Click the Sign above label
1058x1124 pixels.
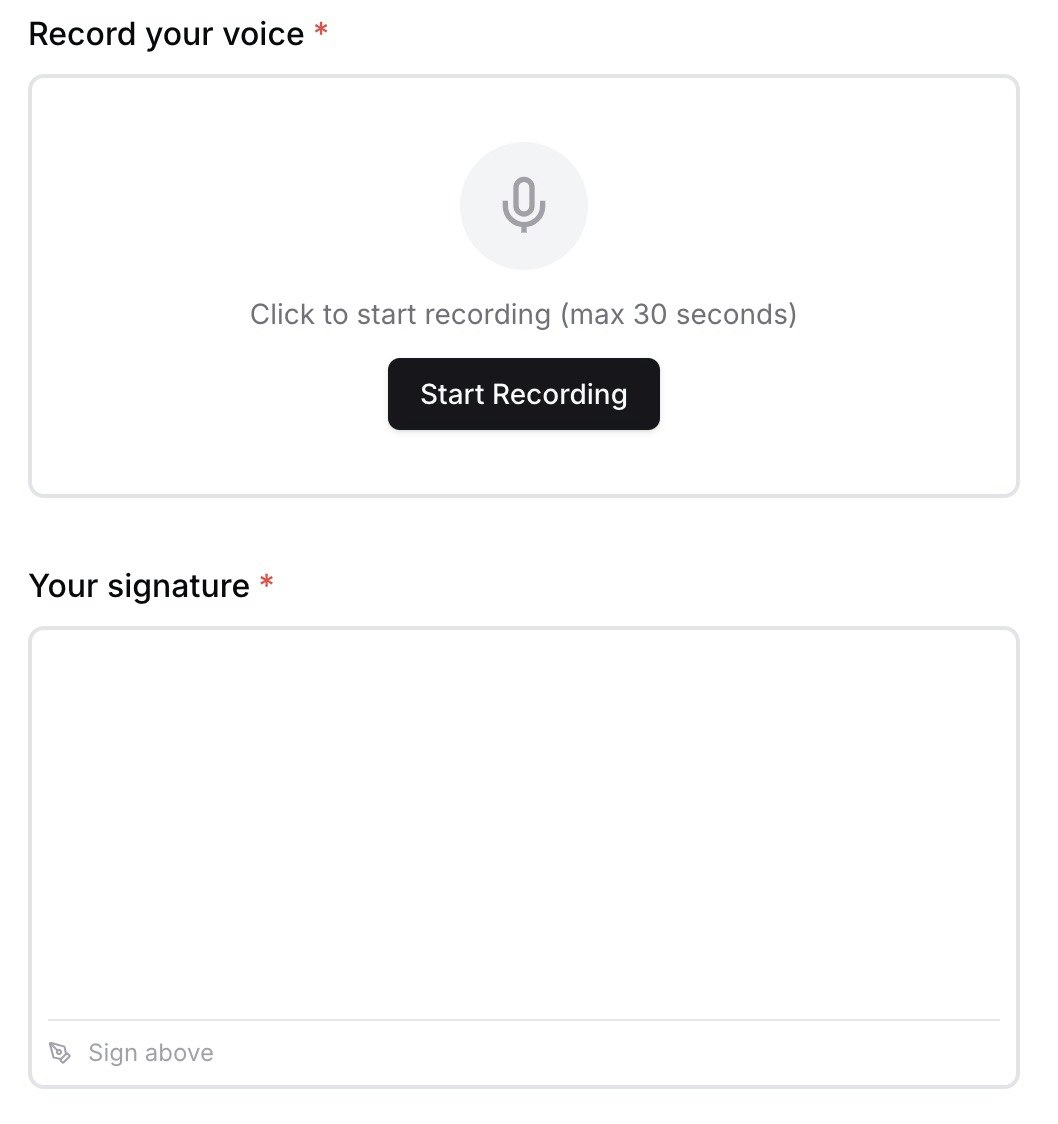click(x=151, y=1052)
